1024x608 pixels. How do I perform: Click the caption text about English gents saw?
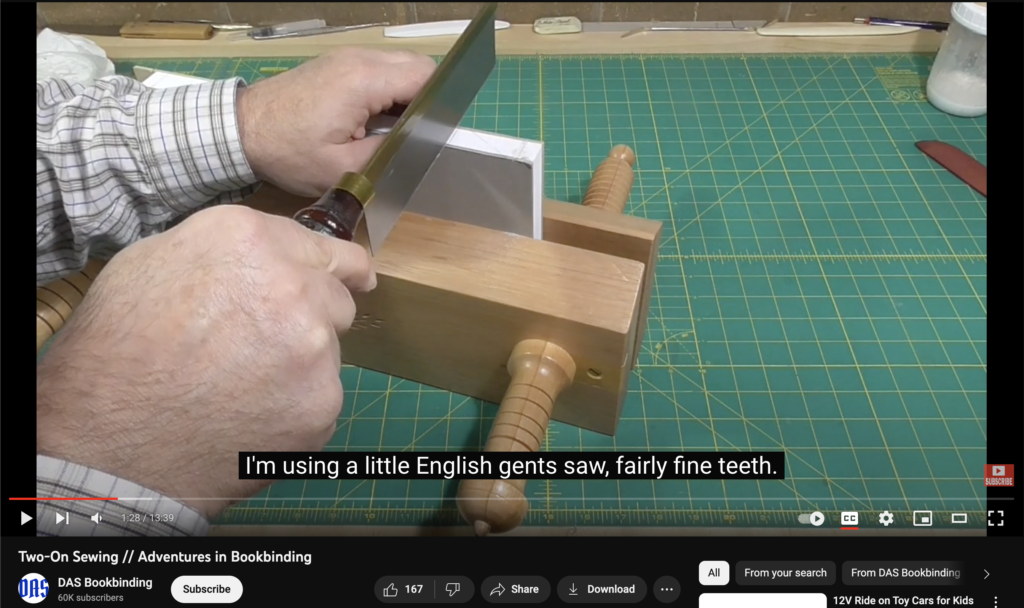pos(511,466)
